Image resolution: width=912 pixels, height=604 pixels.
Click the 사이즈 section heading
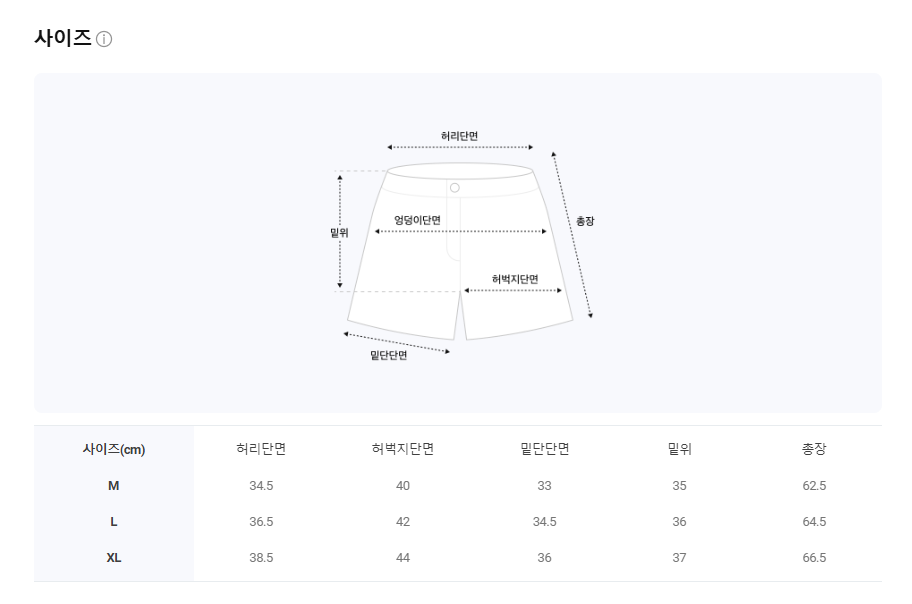pos(63,38)
